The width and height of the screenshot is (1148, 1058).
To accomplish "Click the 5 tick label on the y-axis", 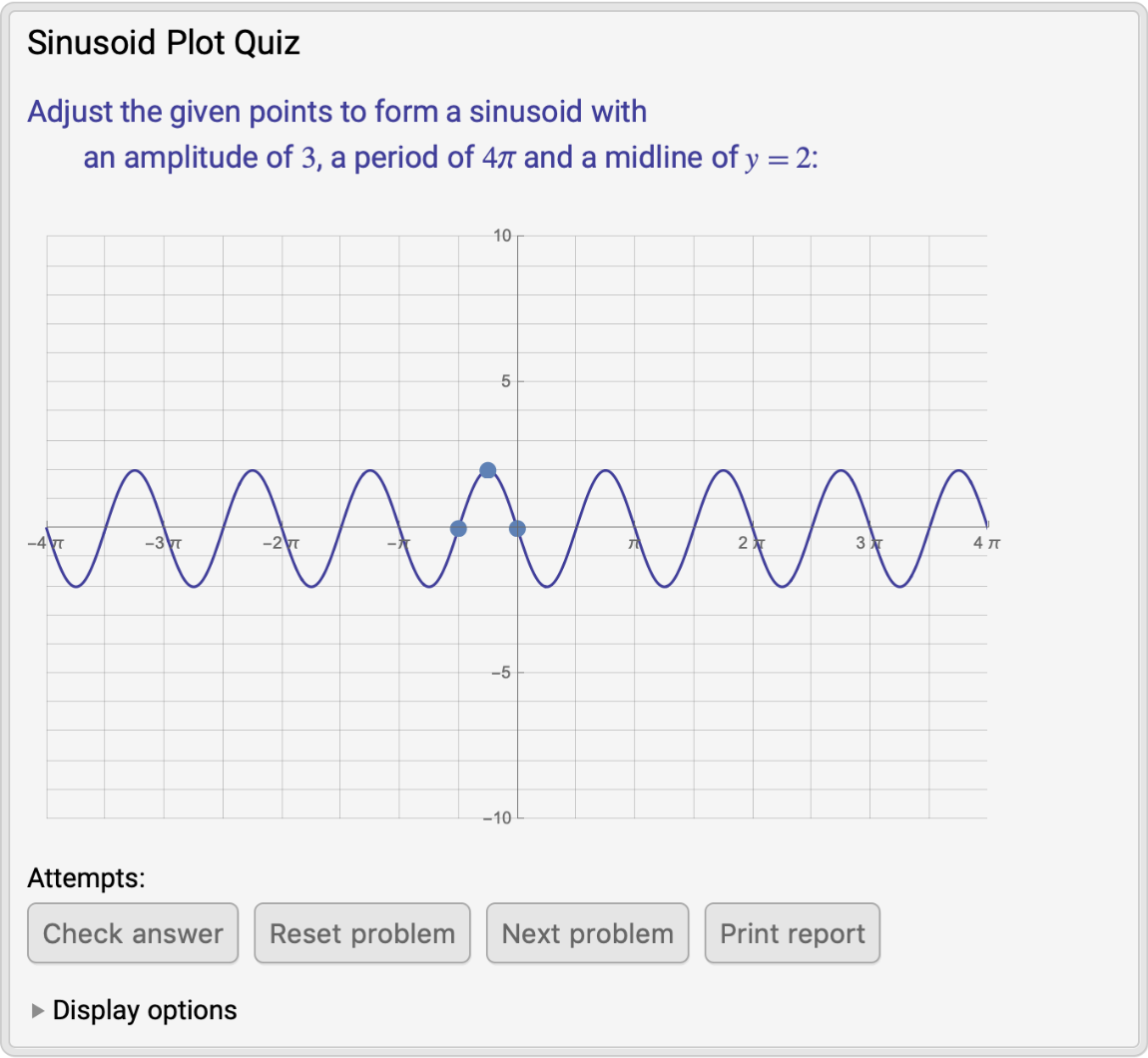I will 505,381.
